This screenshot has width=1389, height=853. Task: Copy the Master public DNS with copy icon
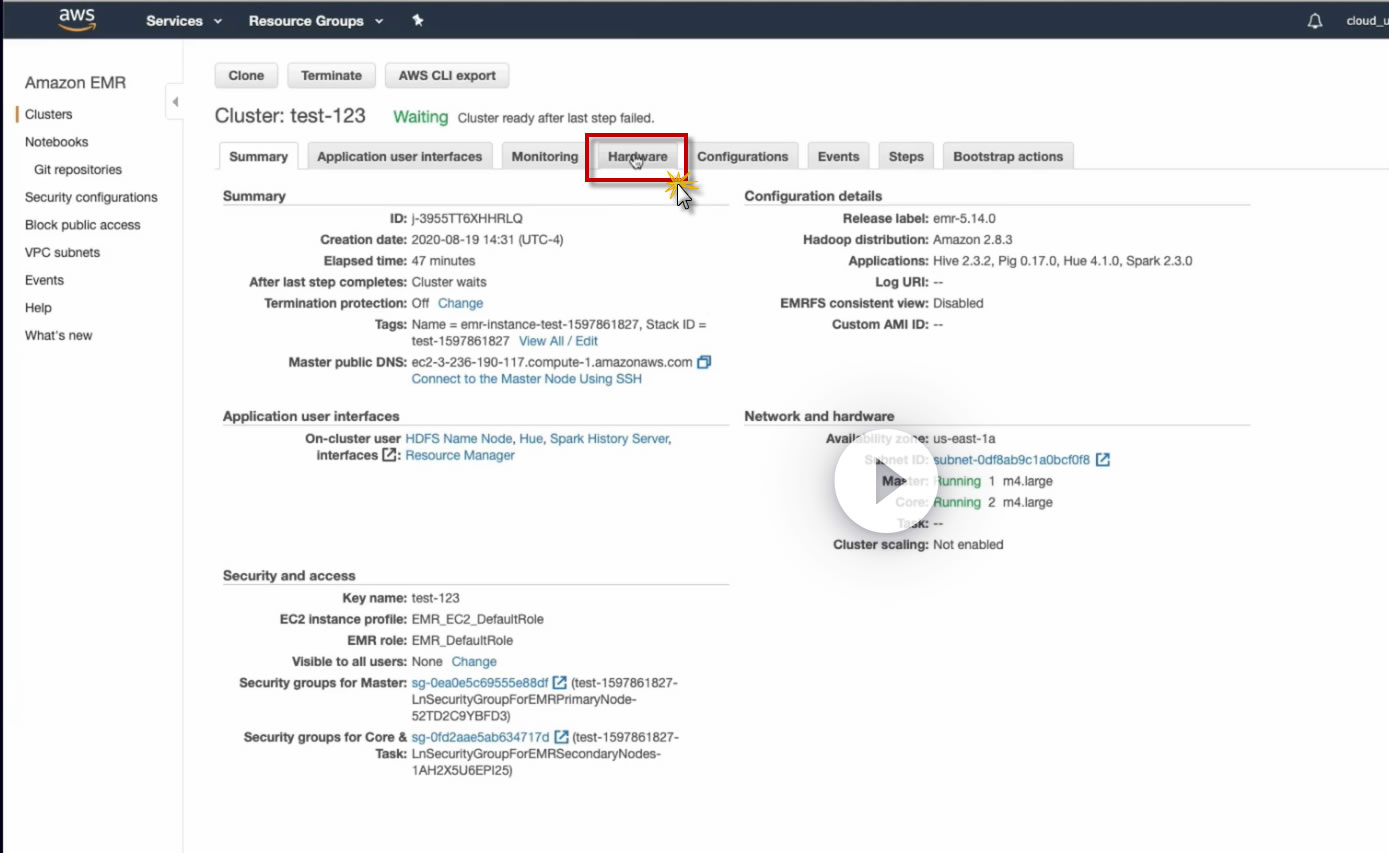click(704, 362)
